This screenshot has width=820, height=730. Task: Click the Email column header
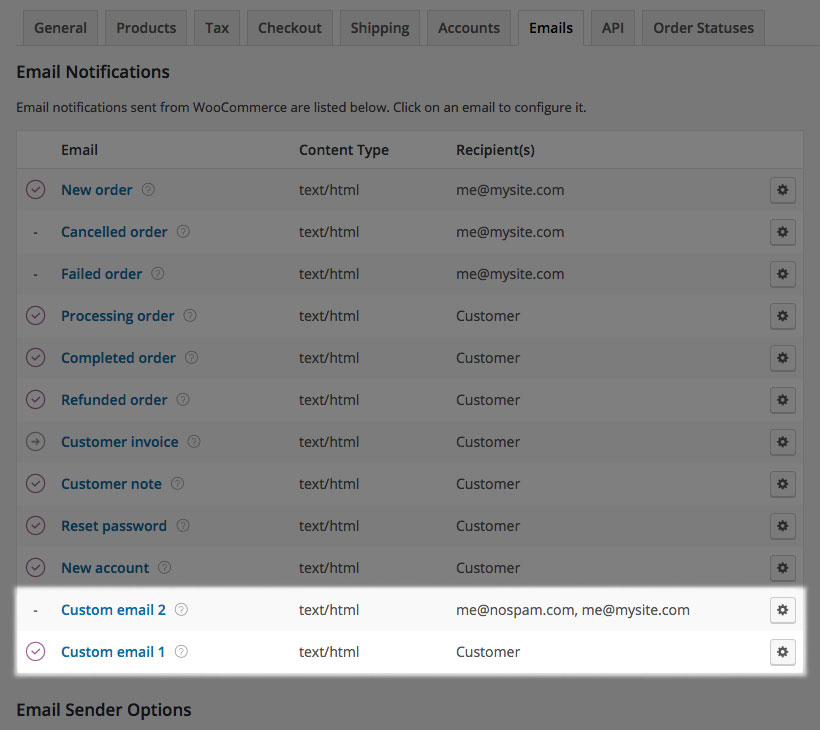(79, 150)
